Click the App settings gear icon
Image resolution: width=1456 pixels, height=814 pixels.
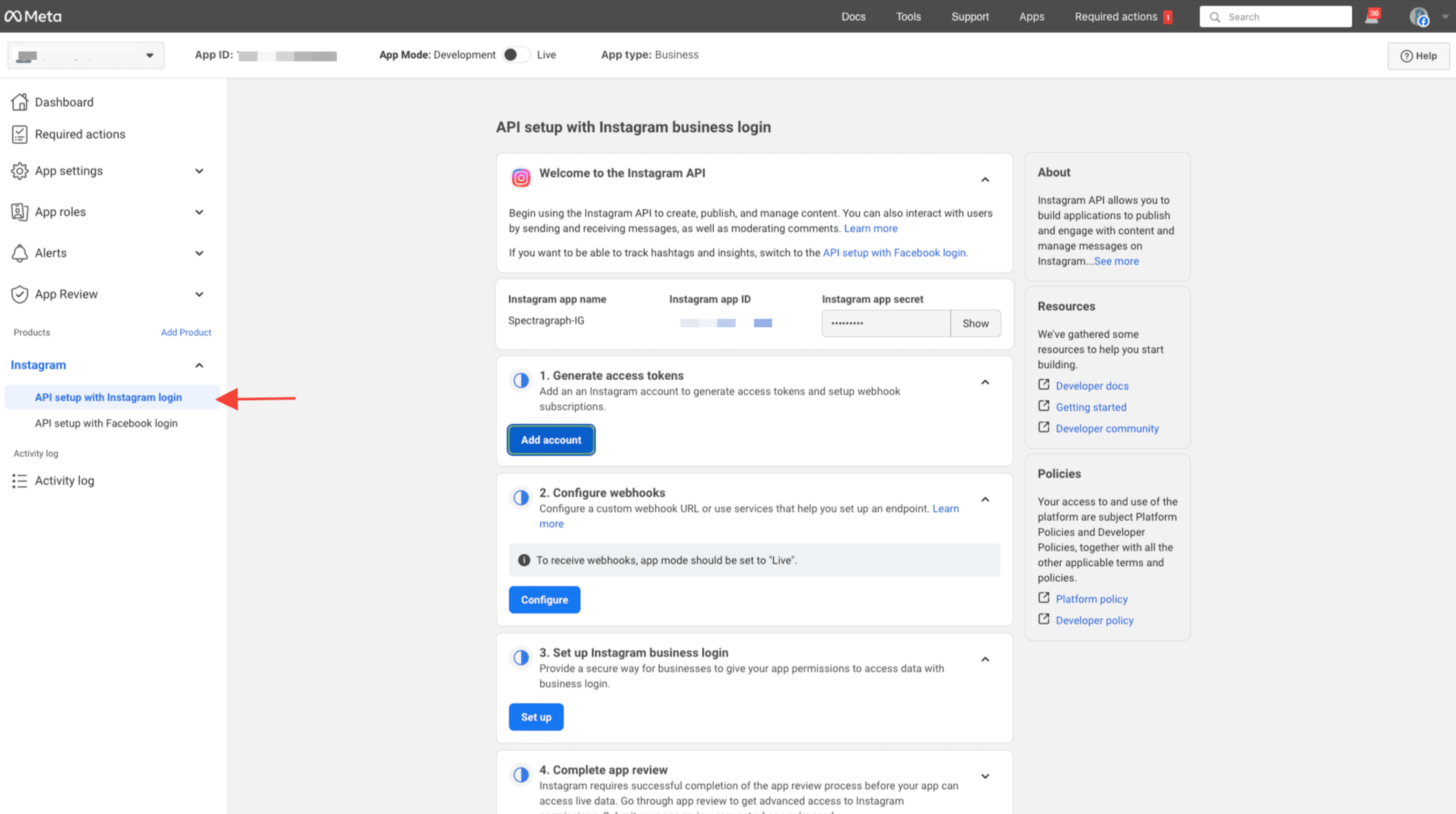tap(19, 171)
